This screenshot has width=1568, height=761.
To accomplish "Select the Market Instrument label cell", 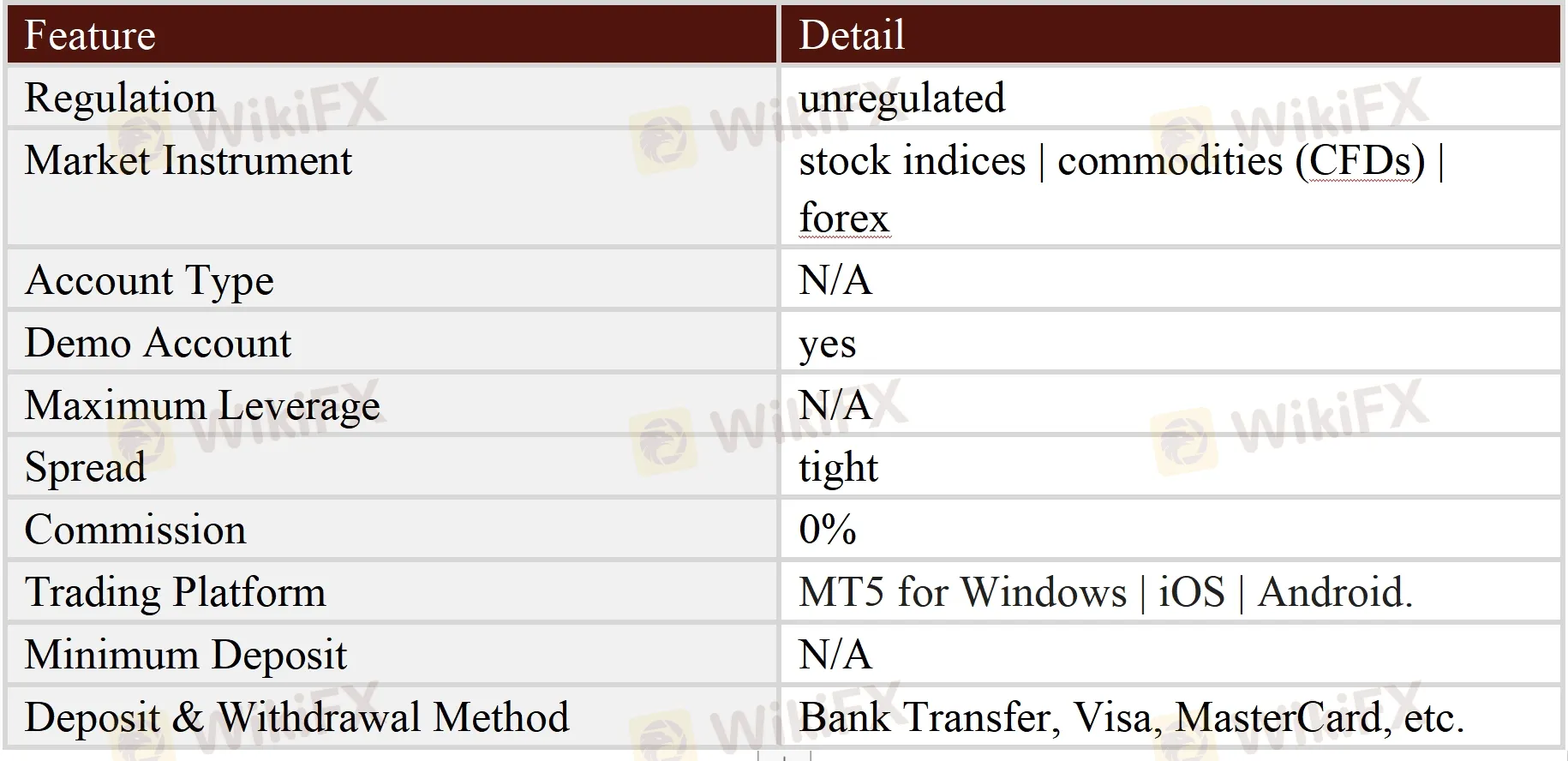I will click(x=189, y=161).
